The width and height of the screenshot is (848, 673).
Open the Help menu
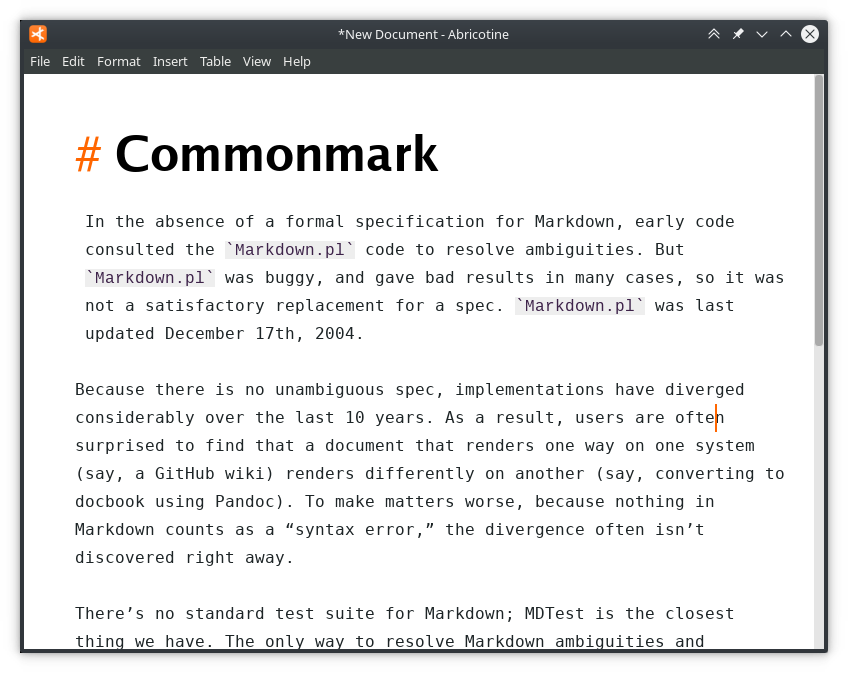(x=296, y=61)
